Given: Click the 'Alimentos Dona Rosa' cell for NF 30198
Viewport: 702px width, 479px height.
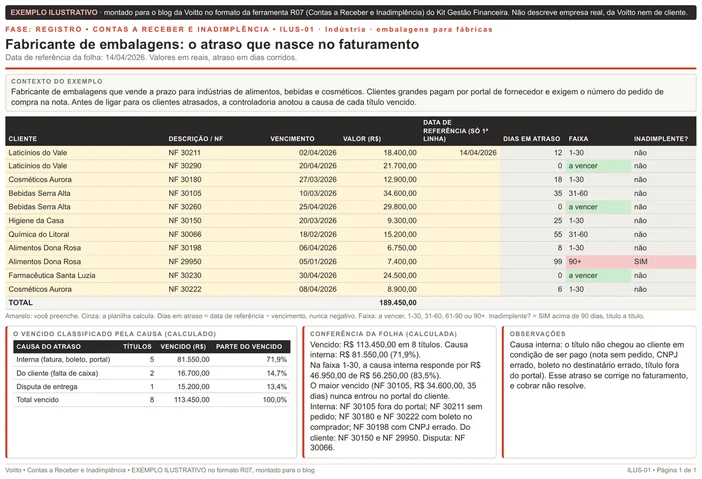Looking at the screenshot, I should point(44,248).
